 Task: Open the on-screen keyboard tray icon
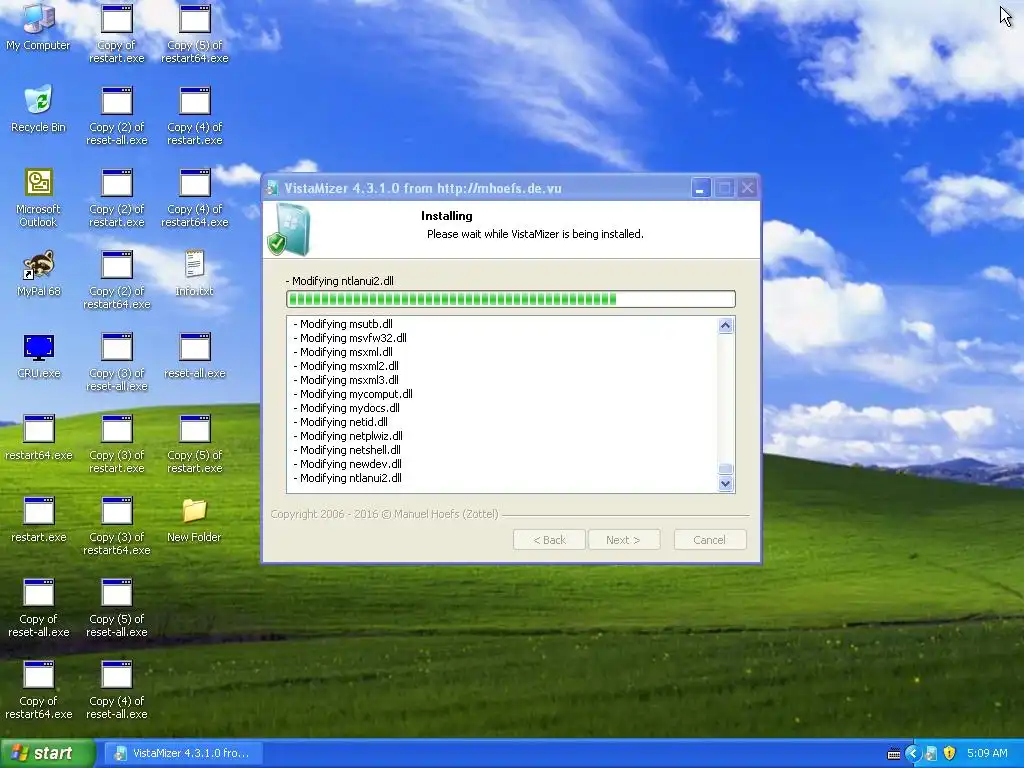click(894, 754)
